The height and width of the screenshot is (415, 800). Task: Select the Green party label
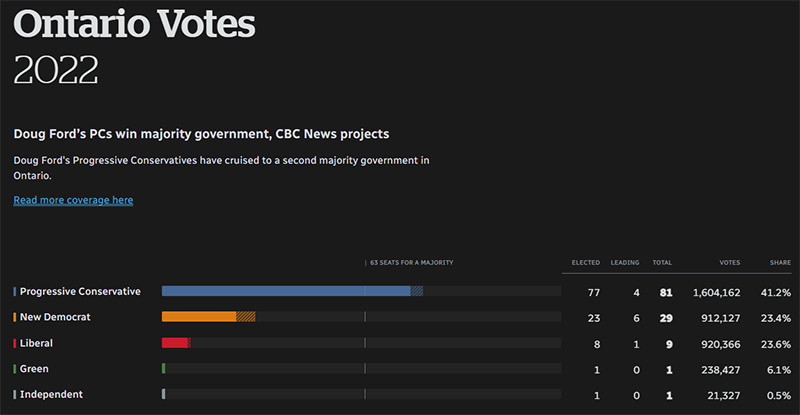[34, 369]
